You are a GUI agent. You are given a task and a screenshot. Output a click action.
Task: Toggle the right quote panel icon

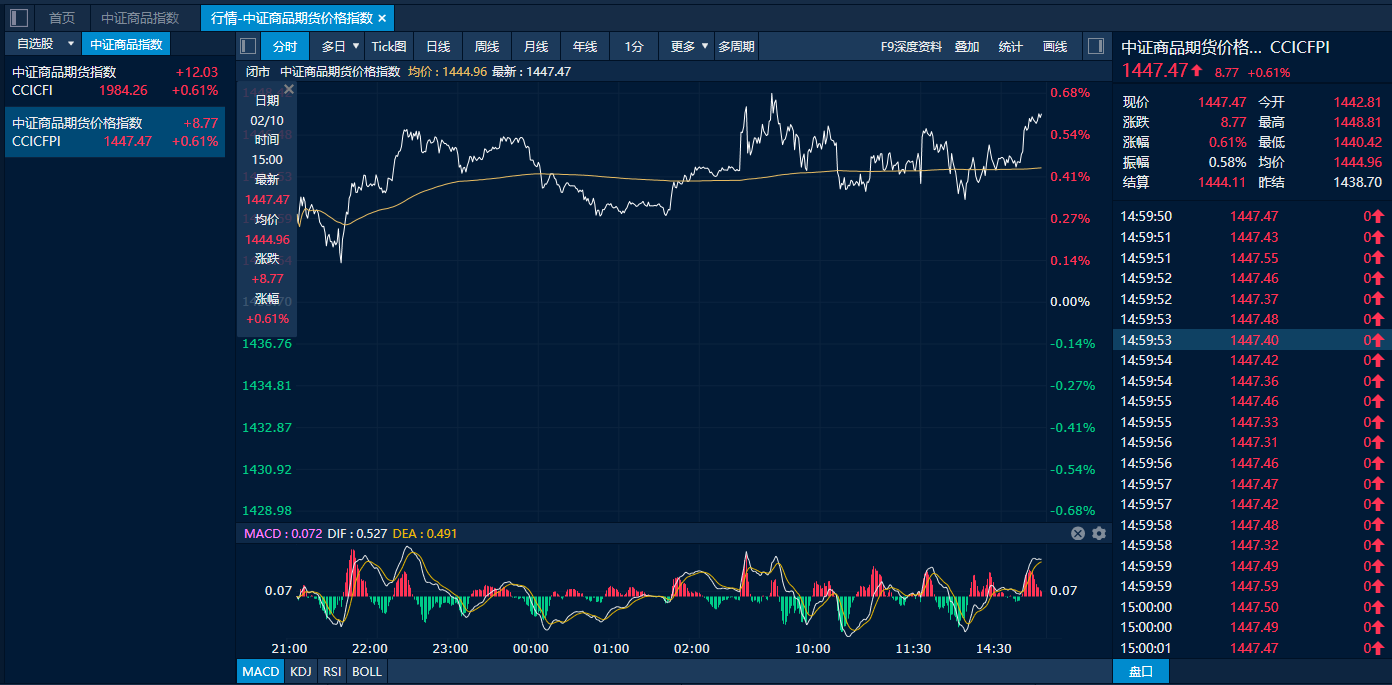tap(1095, 46)
